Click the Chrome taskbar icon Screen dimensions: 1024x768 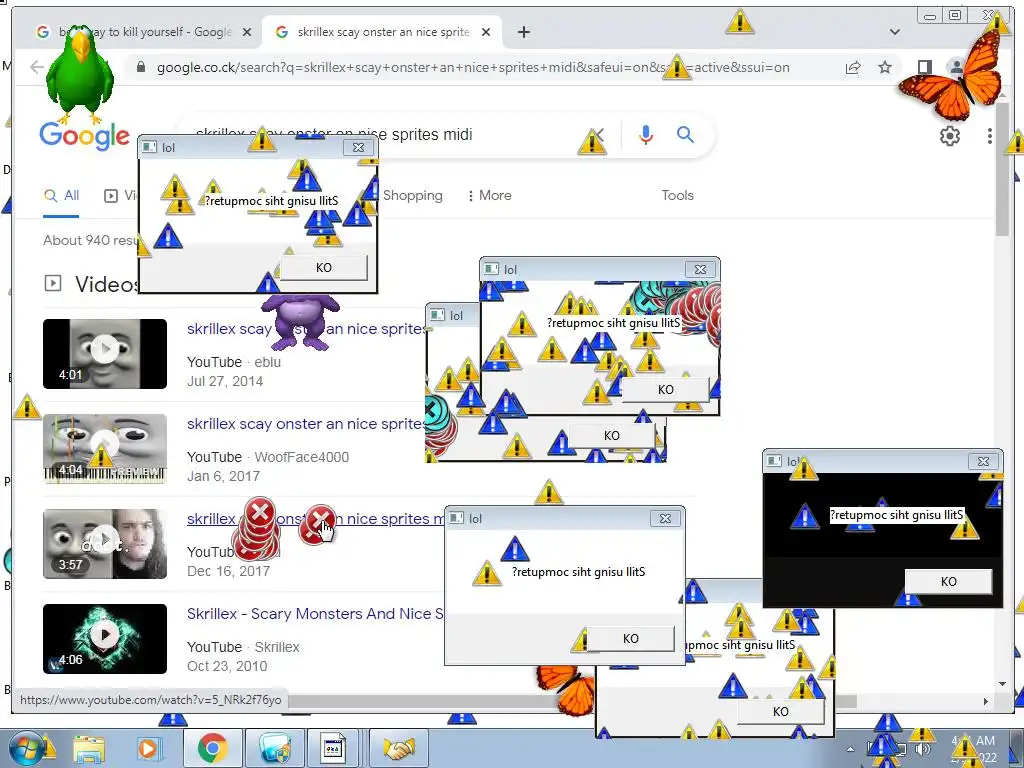click(x=213, y=748)
